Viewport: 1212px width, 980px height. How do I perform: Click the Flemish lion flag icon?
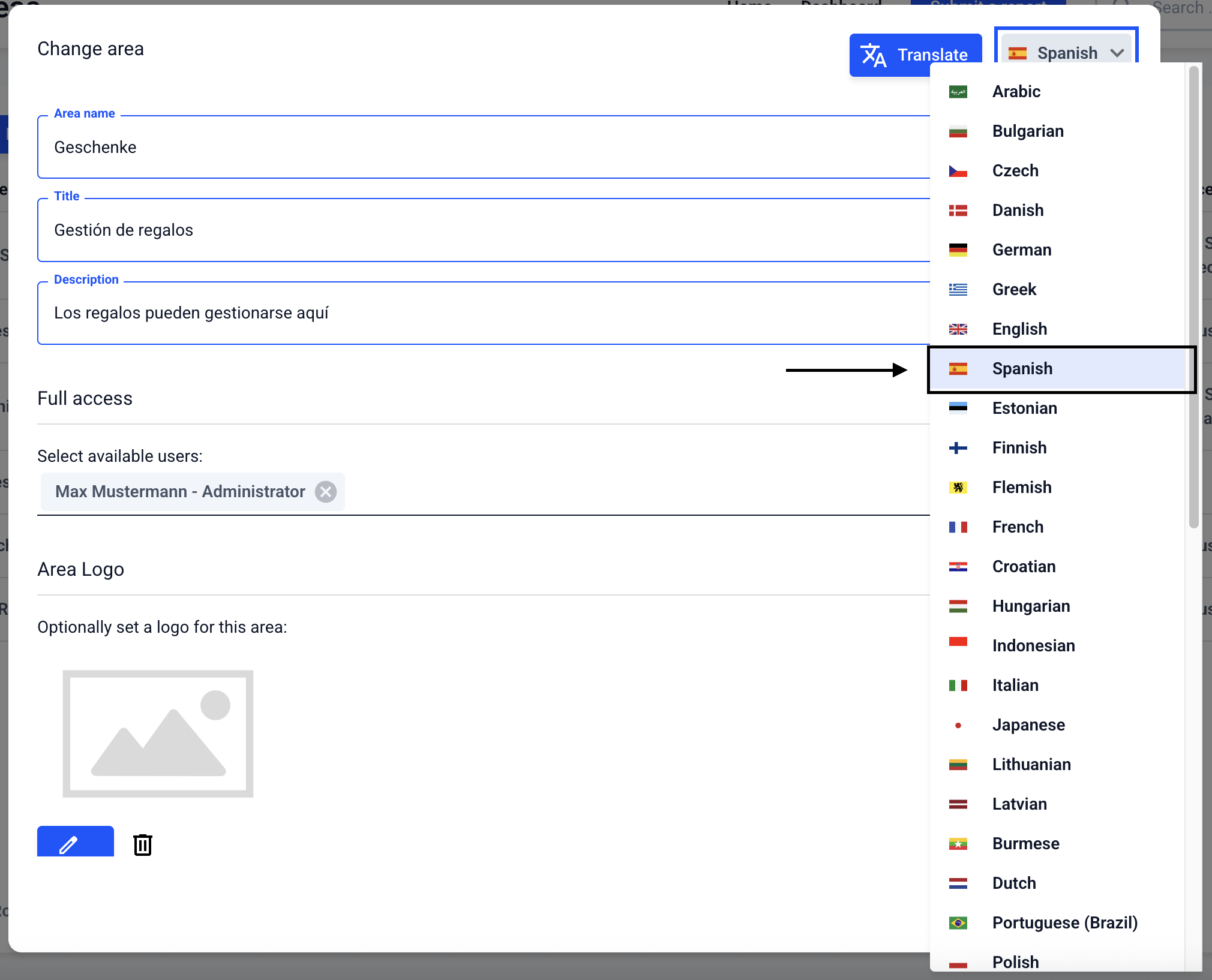click(958, 488)
